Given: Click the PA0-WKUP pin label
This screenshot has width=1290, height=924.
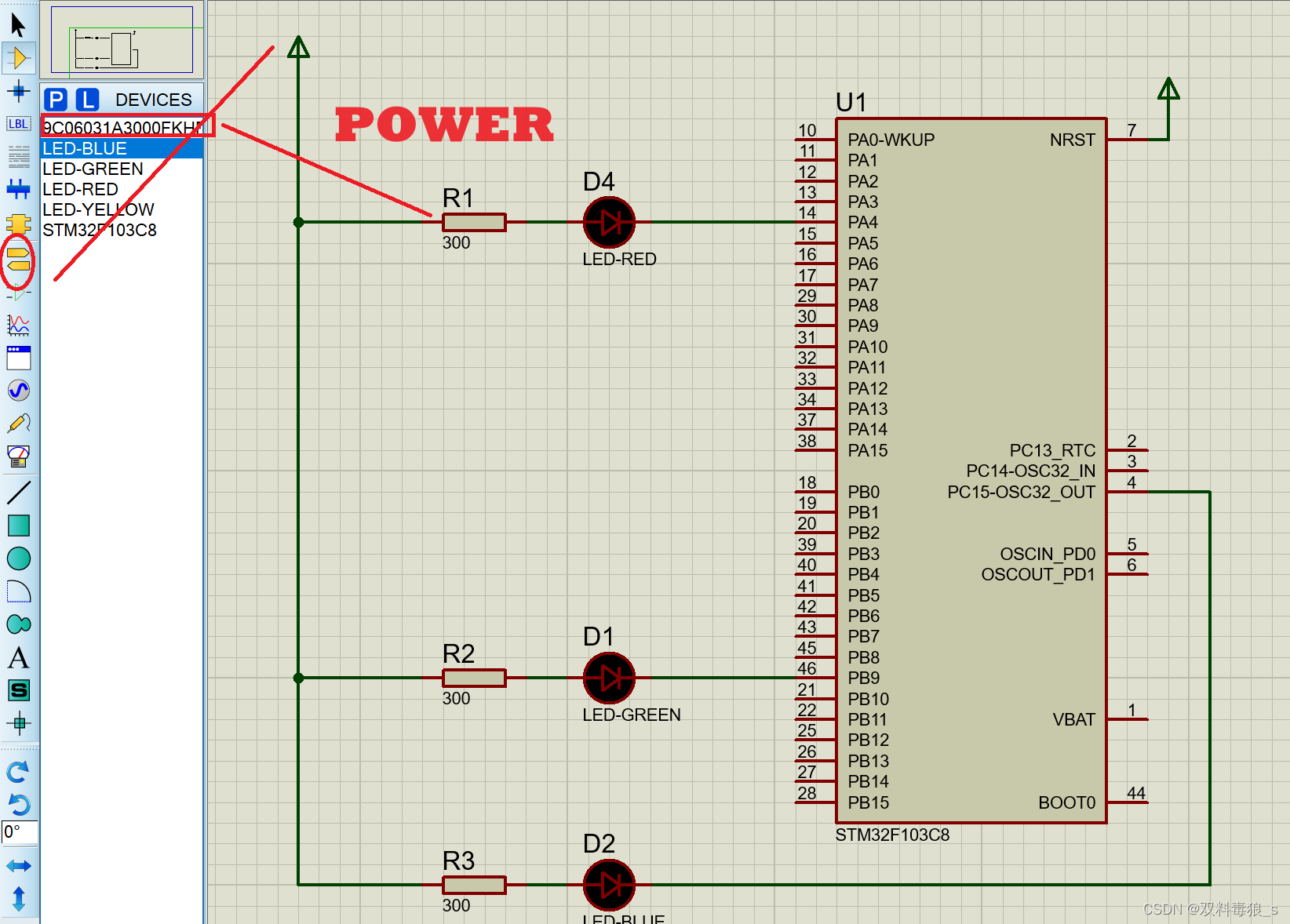Looking at the screenshot, I should point(891,140).
